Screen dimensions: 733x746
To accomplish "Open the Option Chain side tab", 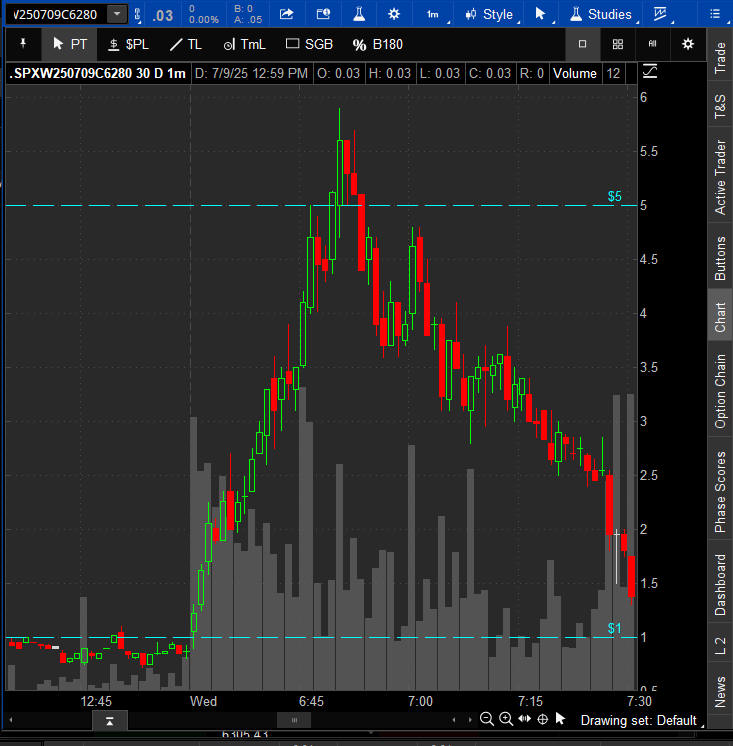I will pyautogui.click(x=720, y=391).
